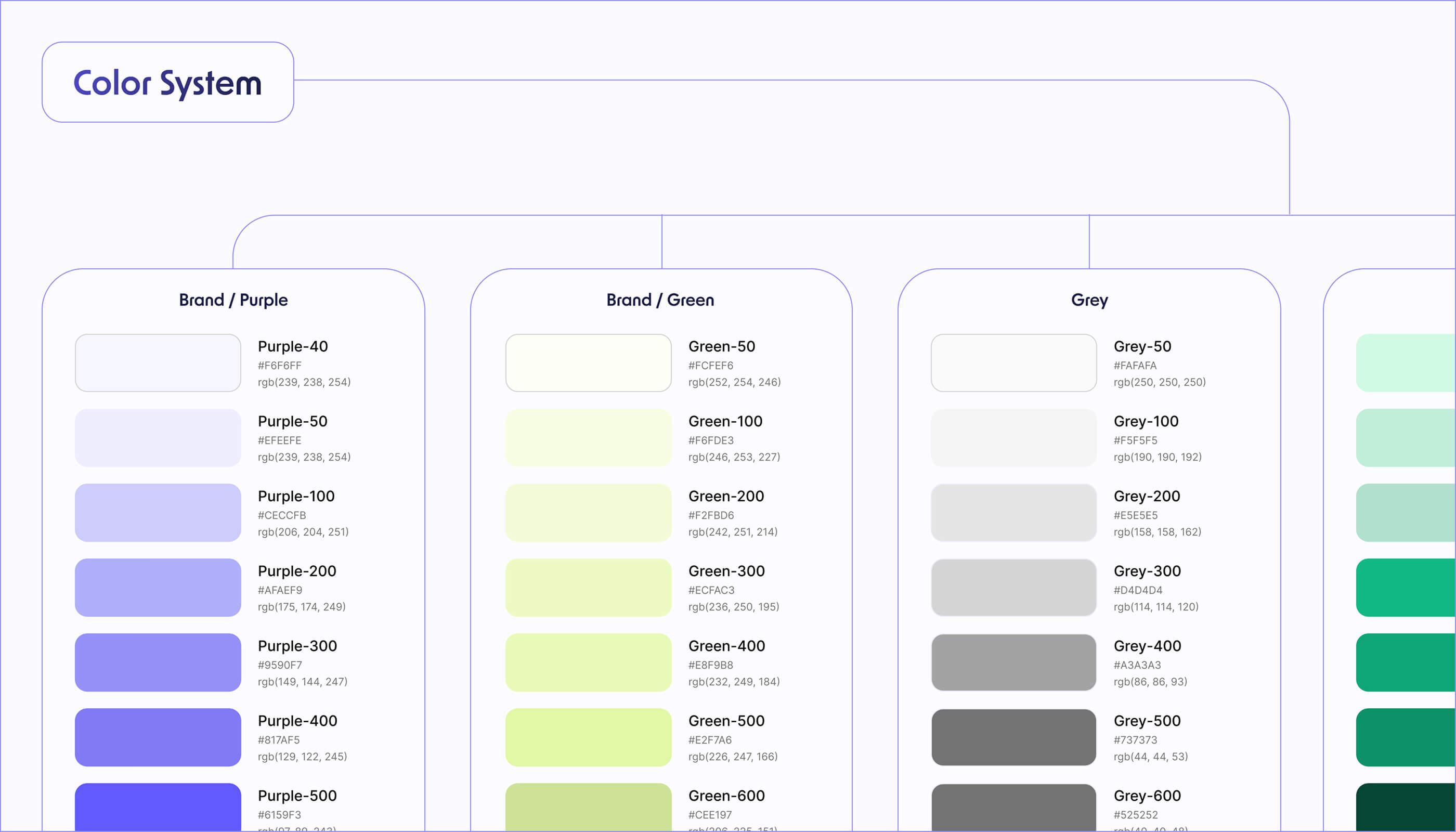Select the Grey-500 color swatch
Screen dimensions: 1456x832
click(x=1012, y=737)
